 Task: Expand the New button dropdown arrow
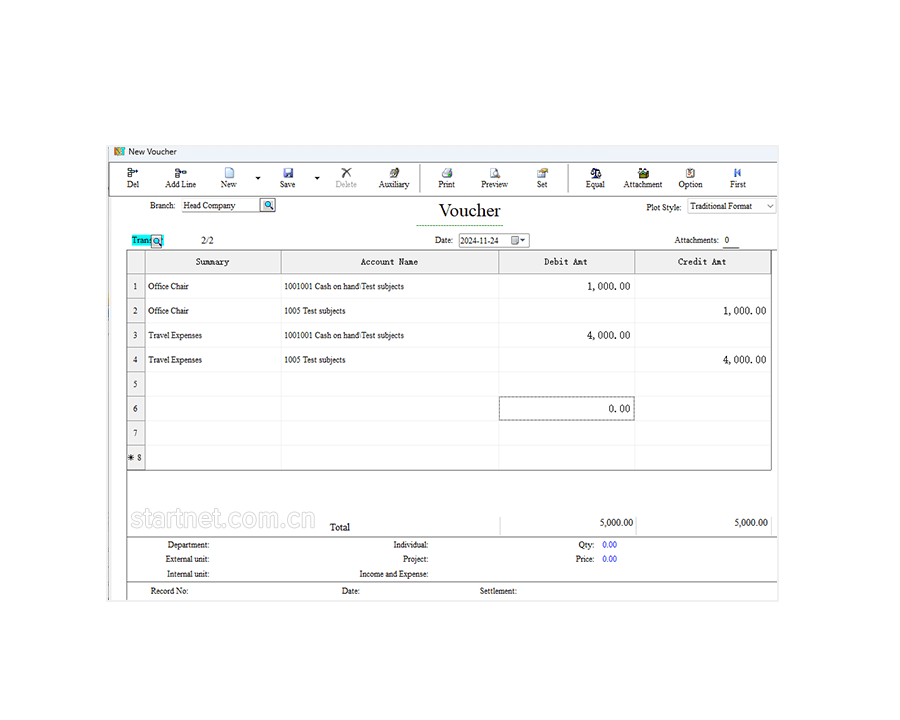pos(258,179)
